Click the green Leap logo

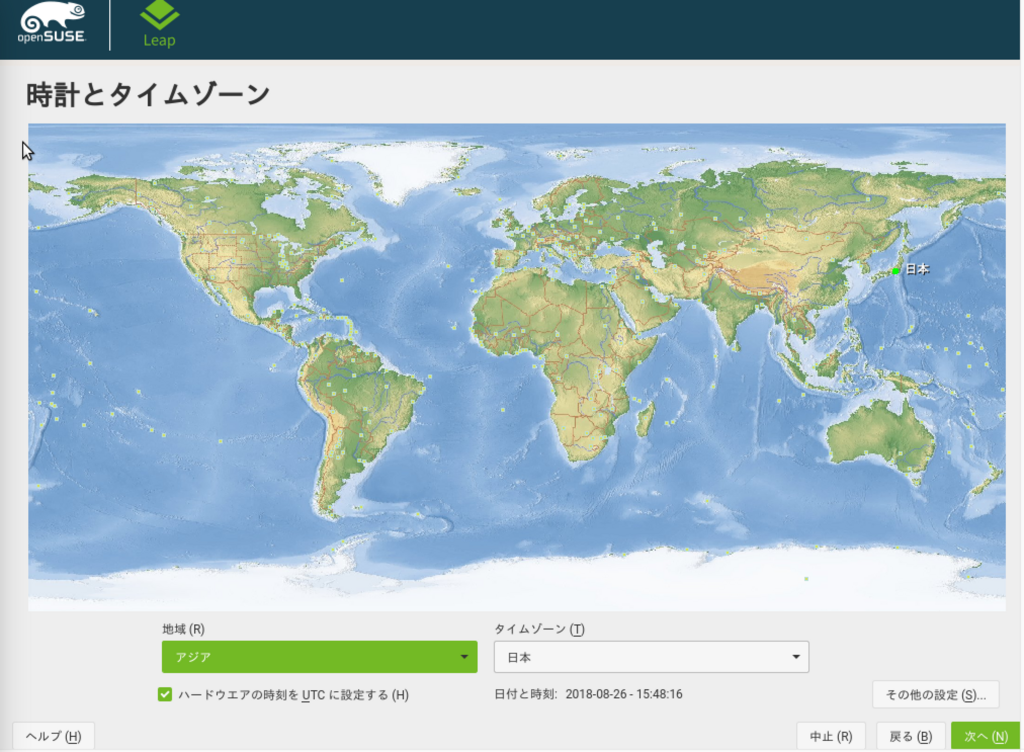click(159, 24)
